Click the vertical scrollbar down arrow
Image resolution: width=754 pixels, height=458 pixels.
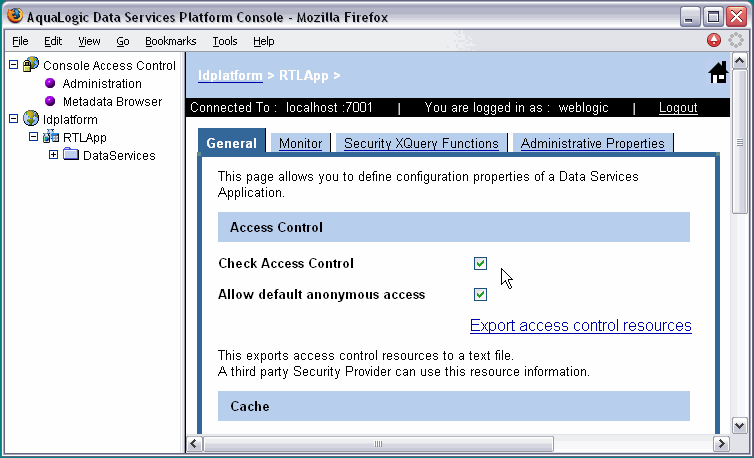739,425
